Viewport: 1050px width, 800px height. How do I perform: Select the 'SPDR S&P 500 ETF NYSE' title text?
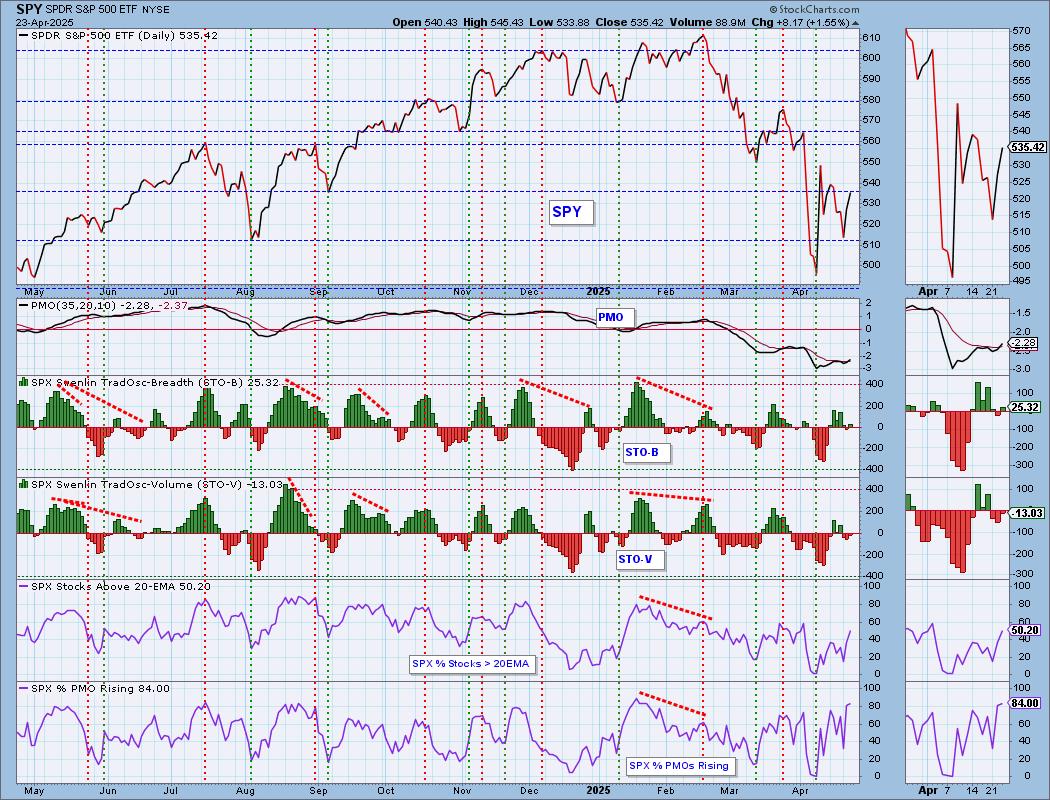pyautogui.click(x=108, y=9)
